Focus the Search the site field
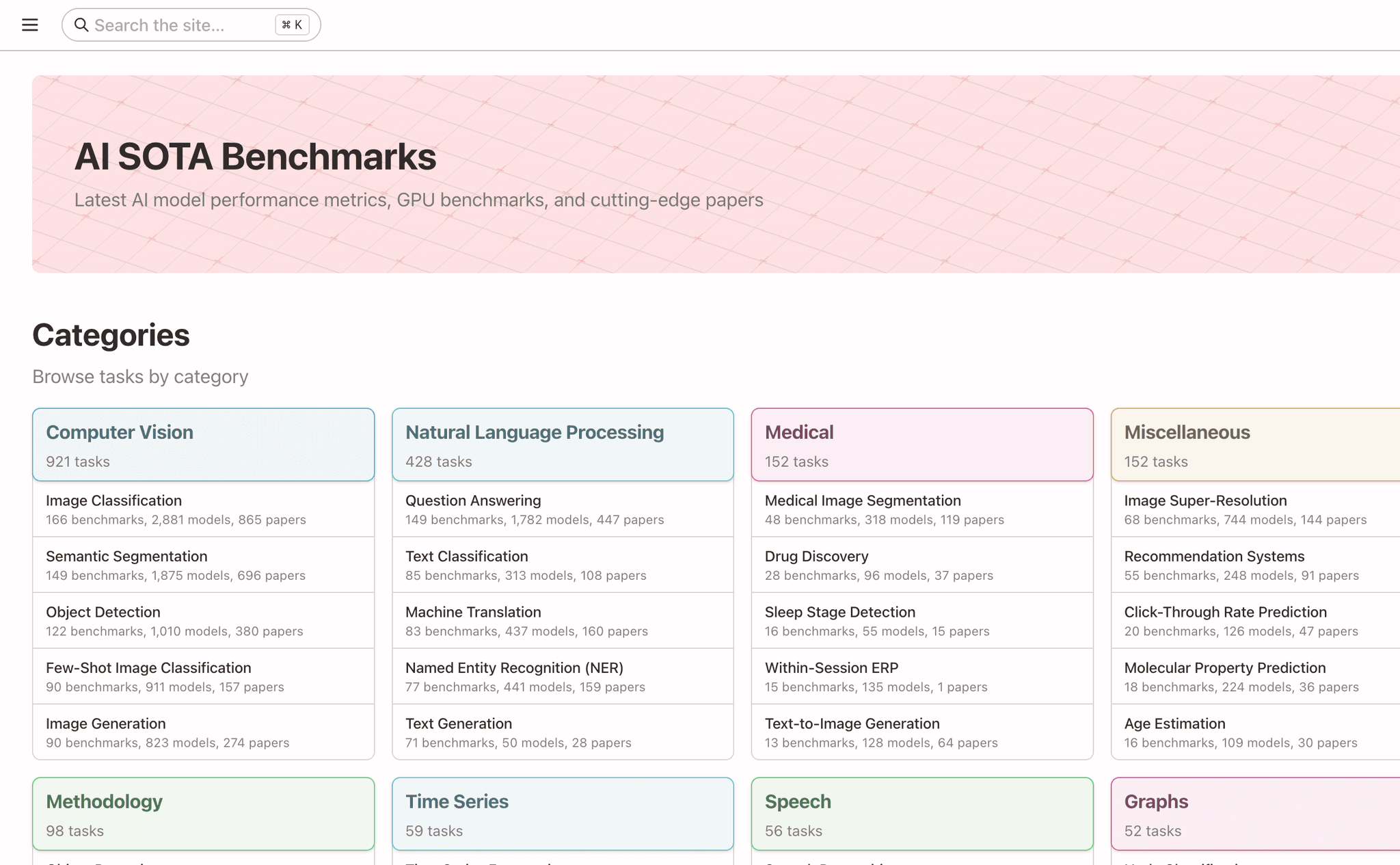Viewport: 1400px width, 865px height. coord(178,25)
